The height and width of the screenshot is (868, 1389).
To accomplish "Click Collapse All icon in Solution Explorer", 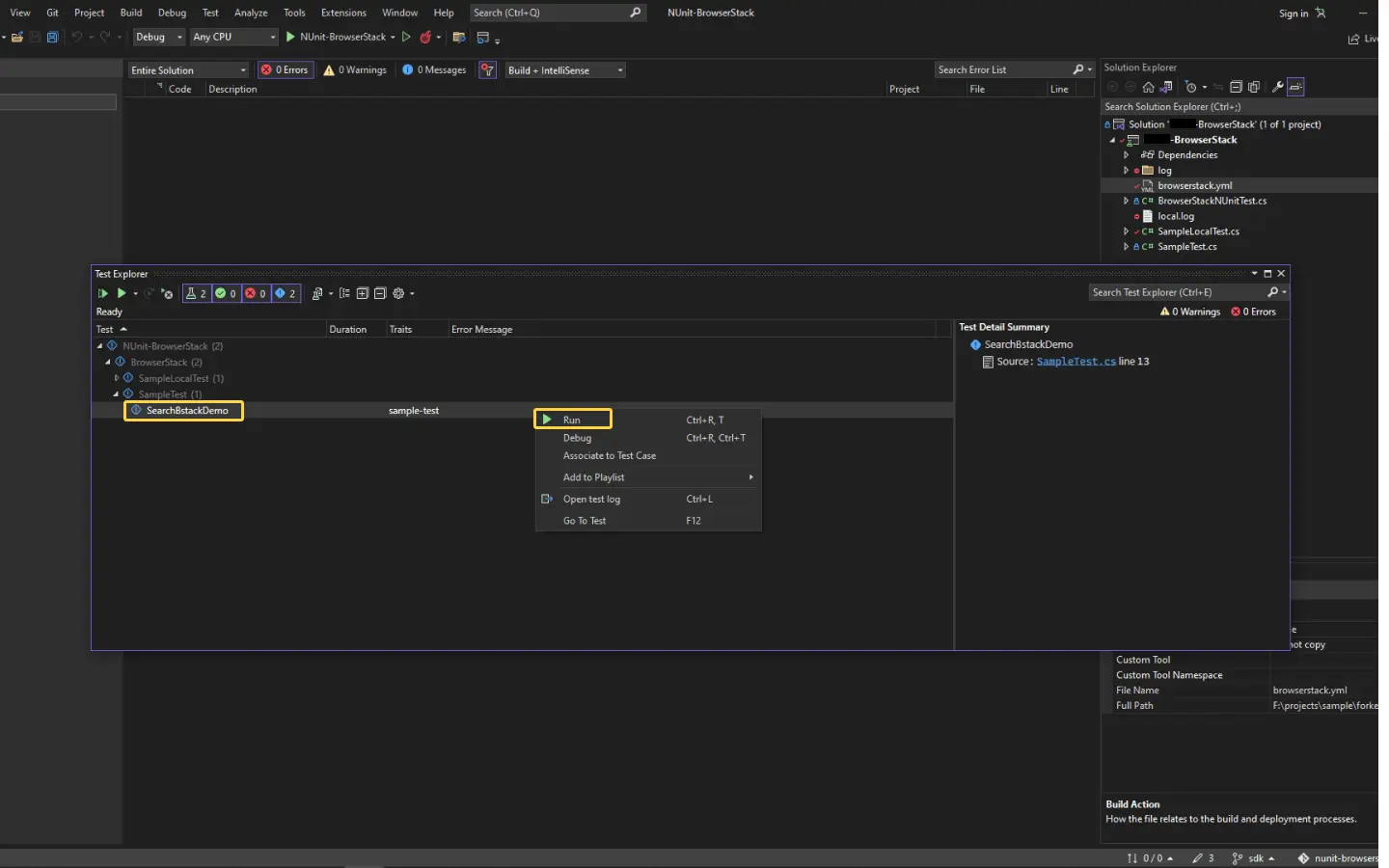I will click(x=1236, y=87).
